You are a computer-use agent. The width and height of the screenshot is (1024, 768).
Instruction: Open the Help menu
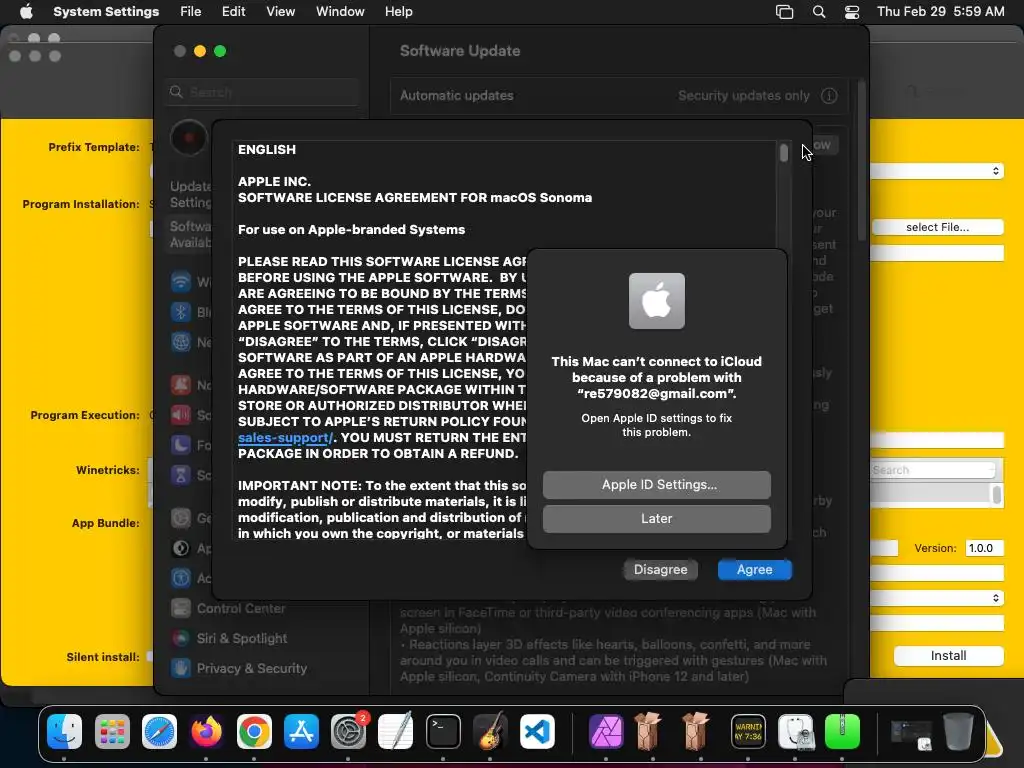pos(398,12)
